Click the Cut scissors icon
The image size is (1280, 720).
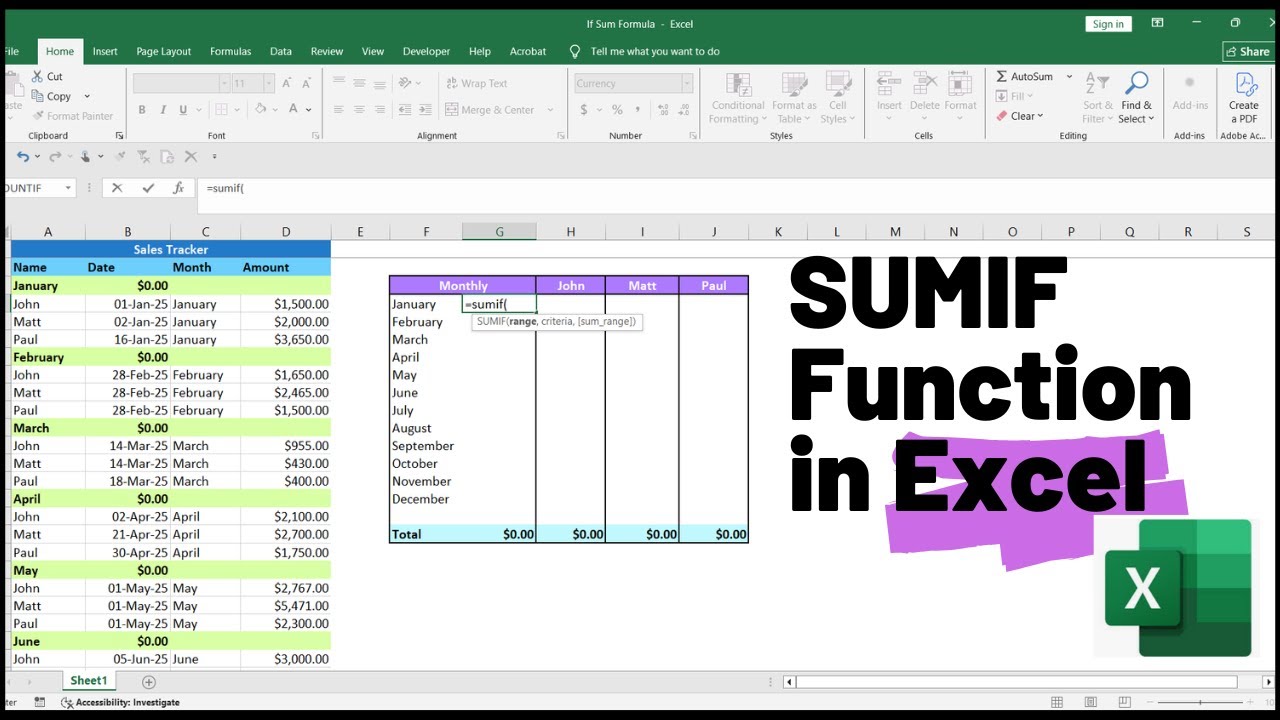(37, 76)
